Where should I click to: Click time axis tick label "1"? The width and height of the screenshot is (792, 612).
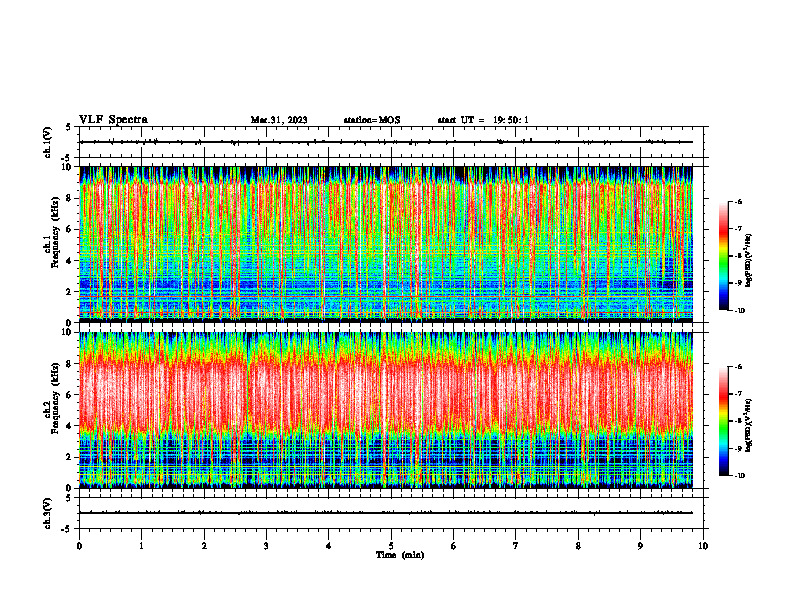pos(141,546)
